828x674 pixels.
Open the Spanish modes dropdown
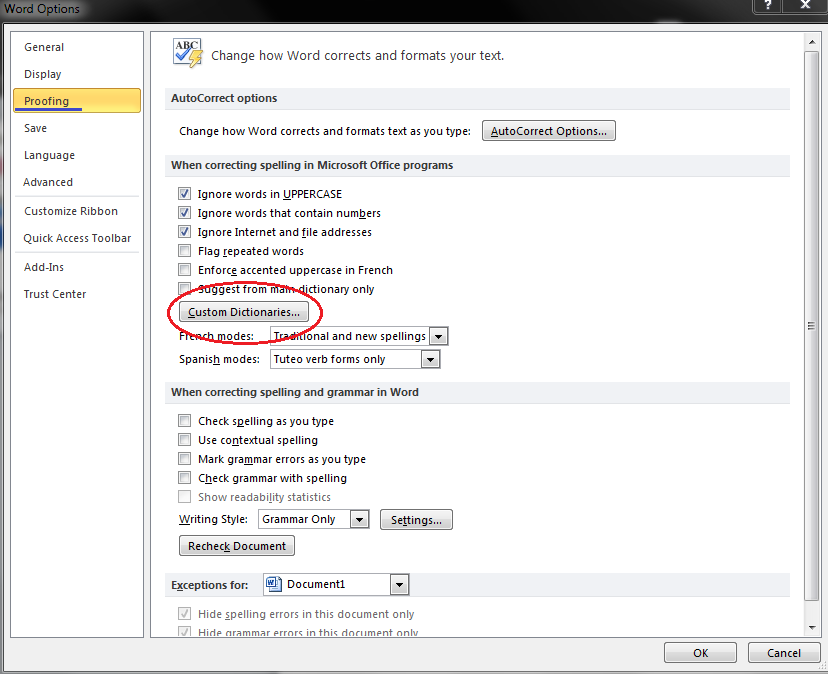430,359
